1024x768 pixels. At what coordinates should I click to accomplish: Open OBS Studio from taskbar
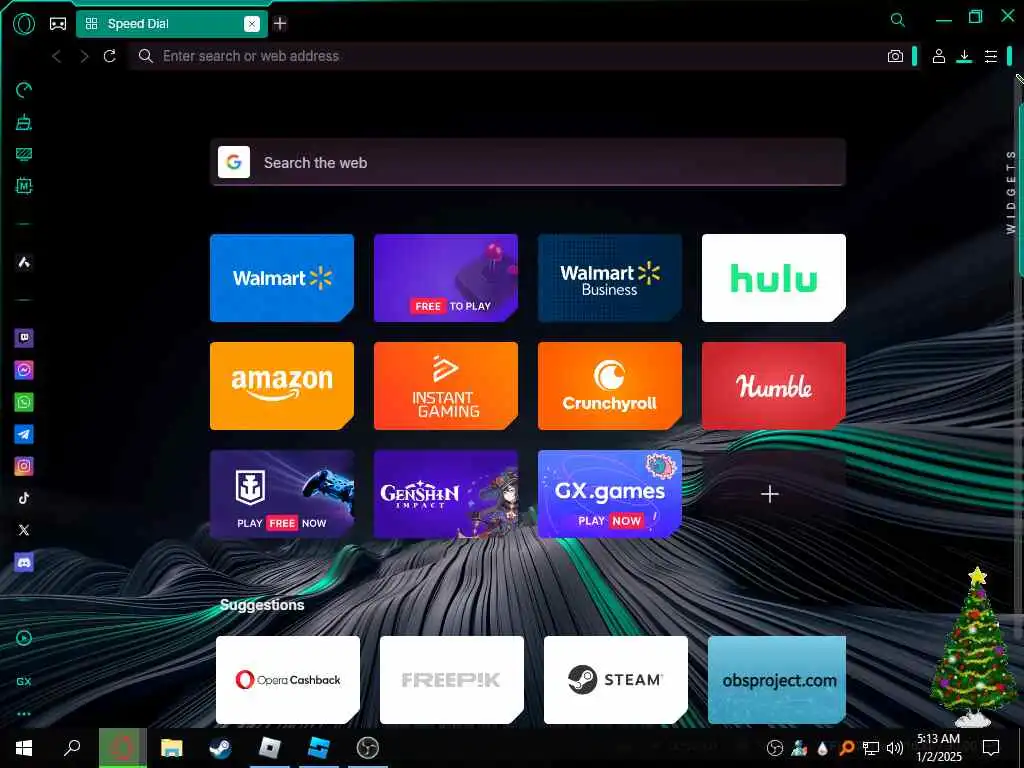point(368,748)
